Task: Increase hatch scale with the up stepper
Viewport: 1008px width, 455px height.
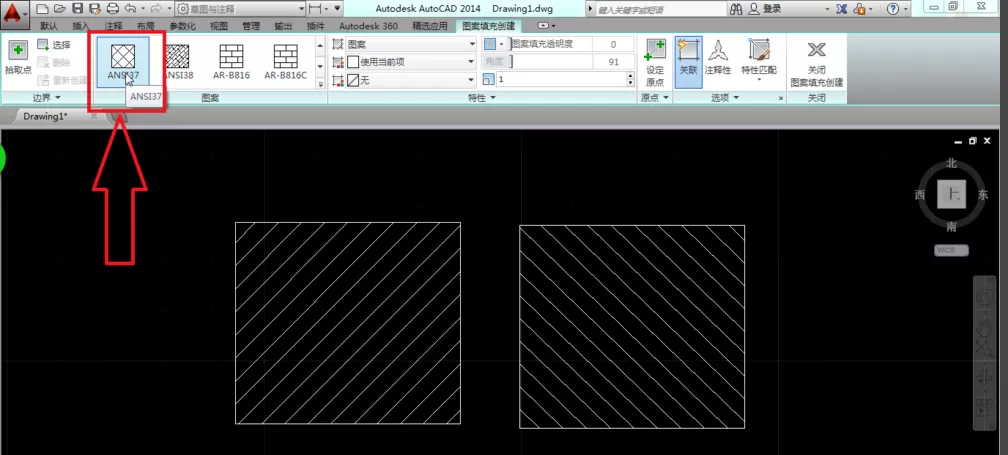Action: [630, 76]
